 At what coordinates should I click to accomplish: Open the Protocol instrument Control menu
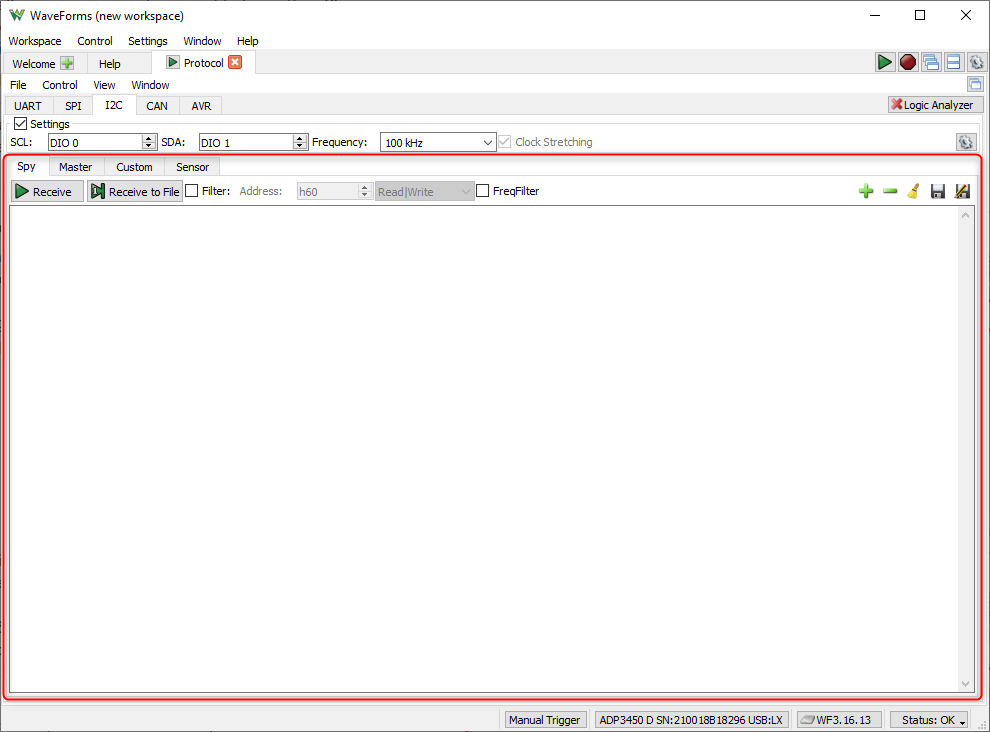60,85
